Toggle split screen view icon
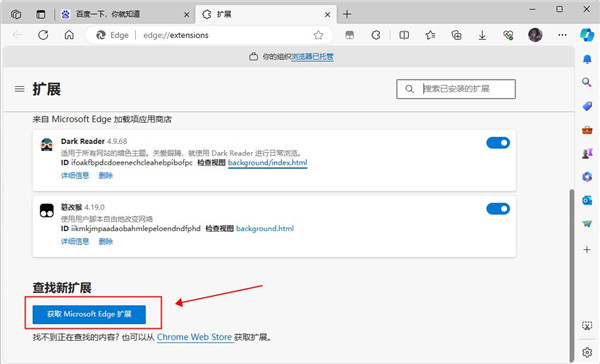 (x=404, y=35)
